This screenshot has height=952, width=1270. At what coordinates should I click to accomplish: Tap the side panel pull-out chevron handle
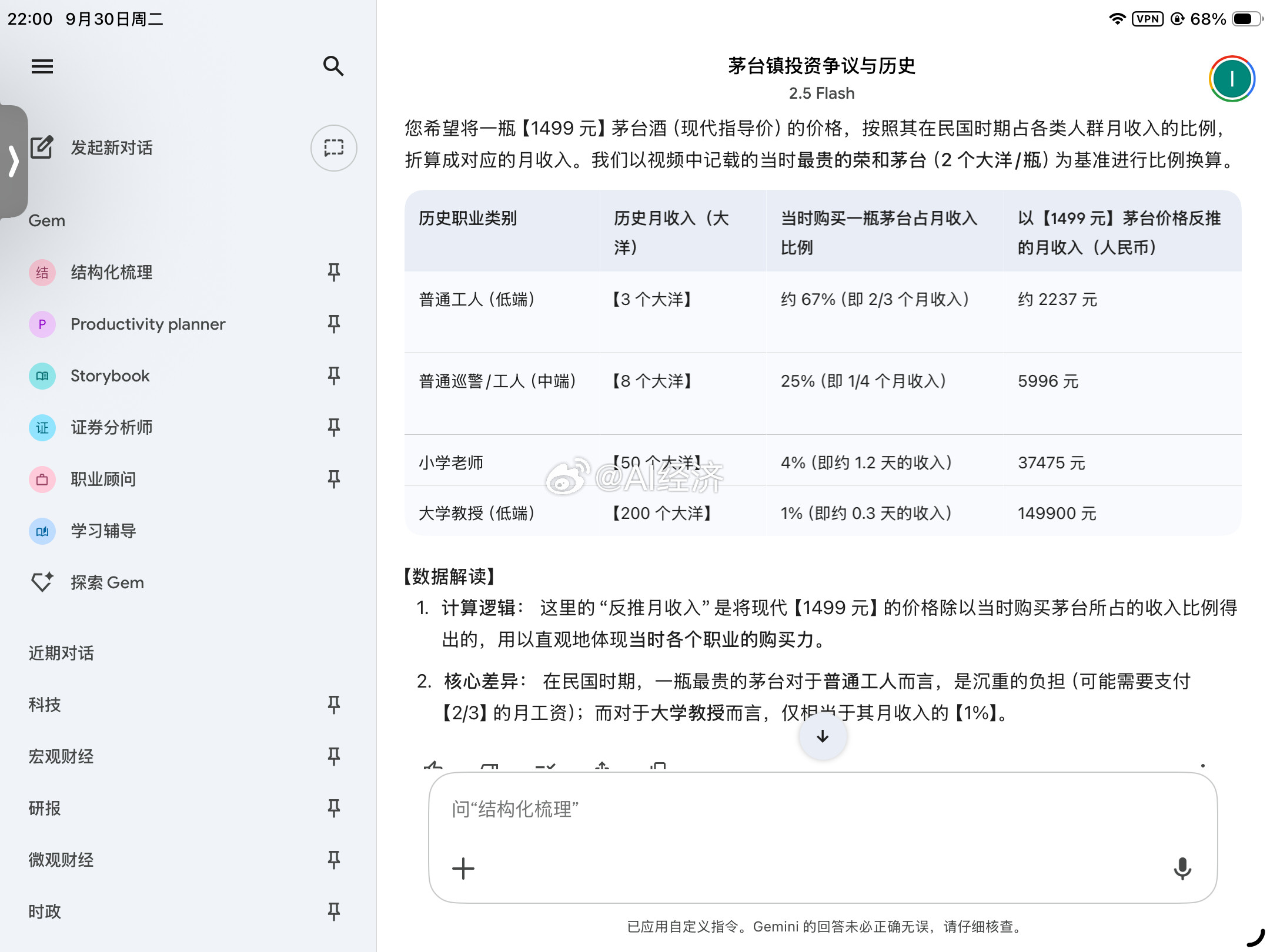pyautogui.click(x=14, y=161)
